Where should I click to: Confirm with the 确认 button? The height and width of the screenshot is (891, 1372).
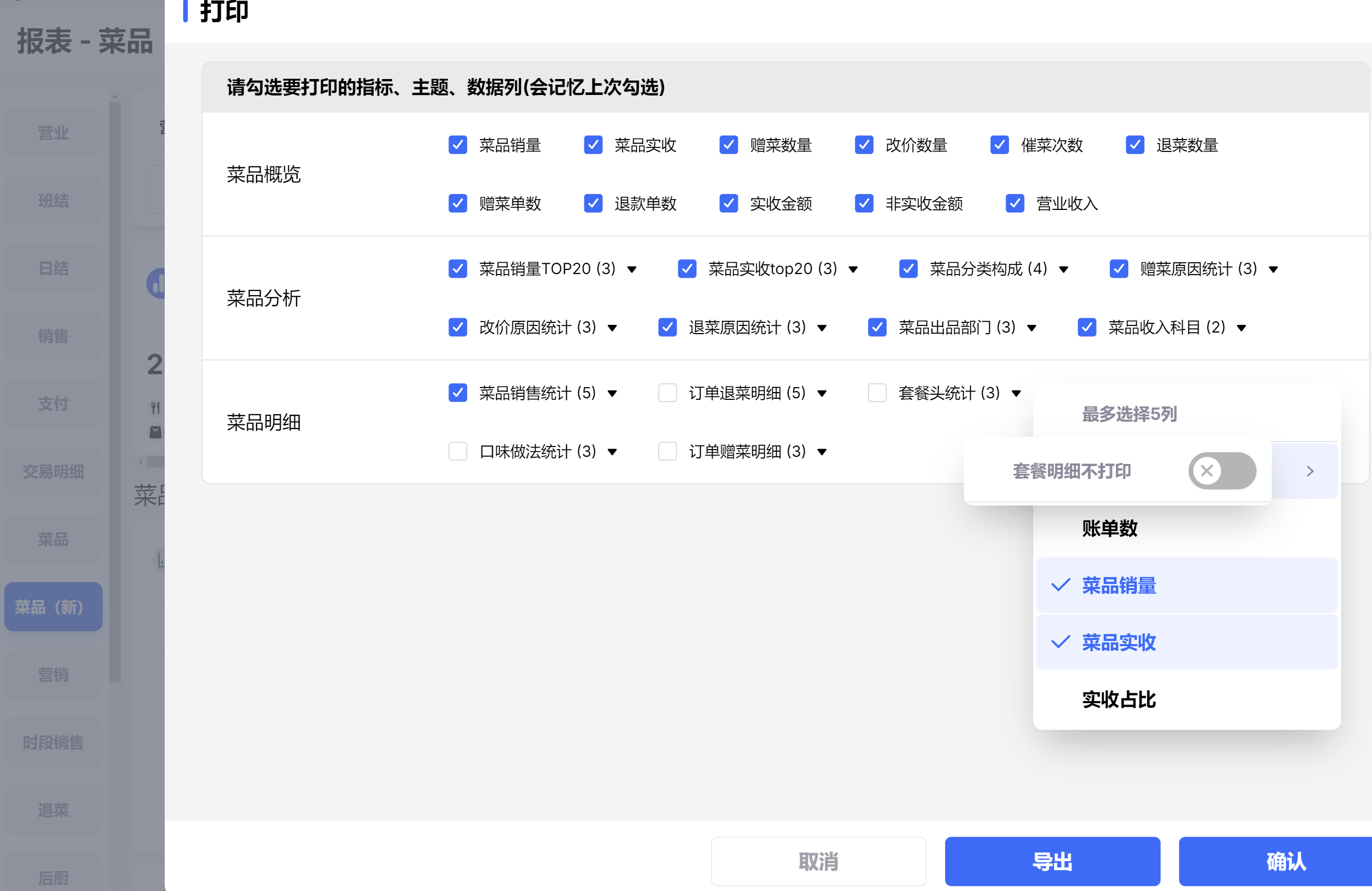1285,861
